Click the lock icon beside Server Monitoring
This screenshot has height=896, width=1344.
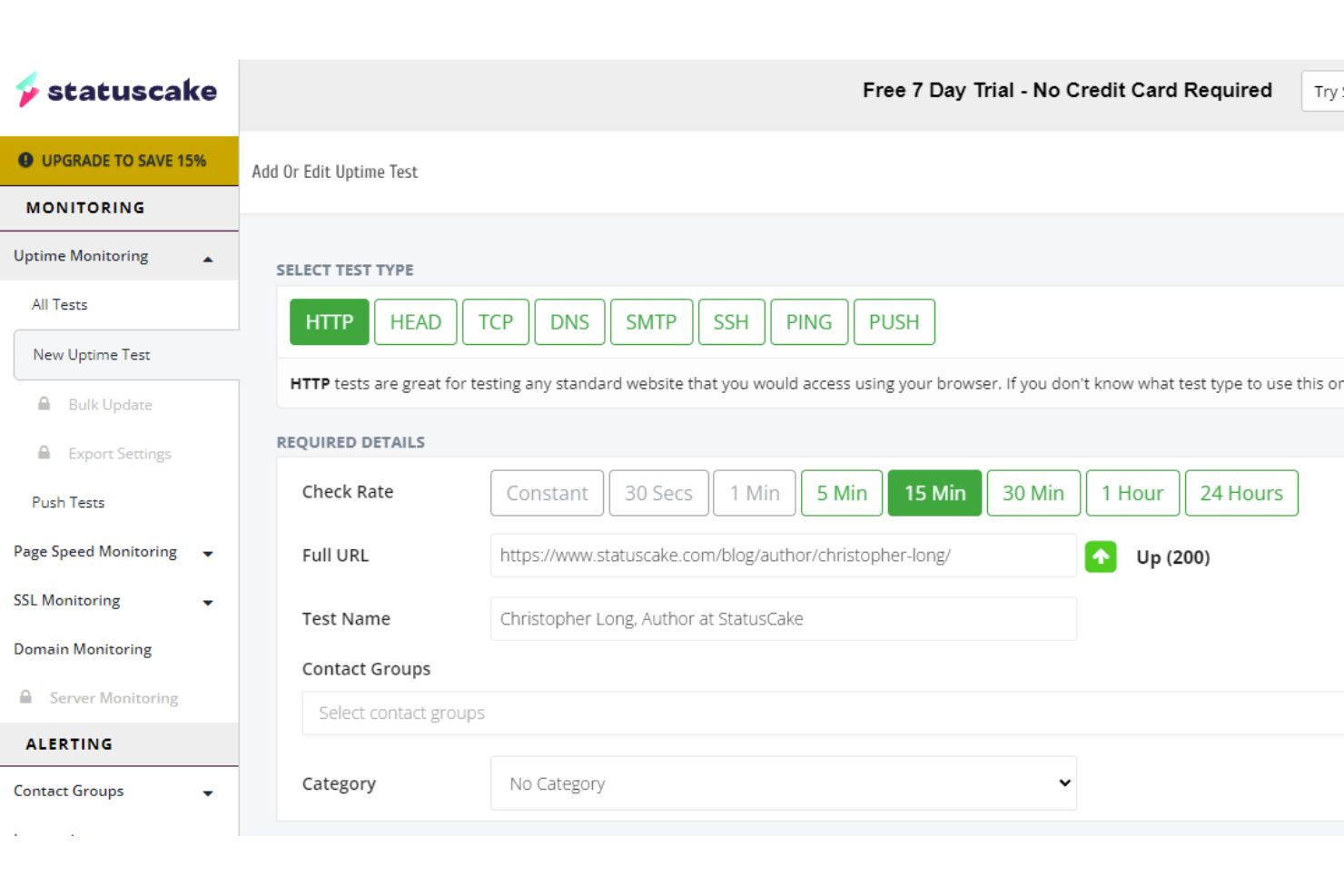(25, 696)
